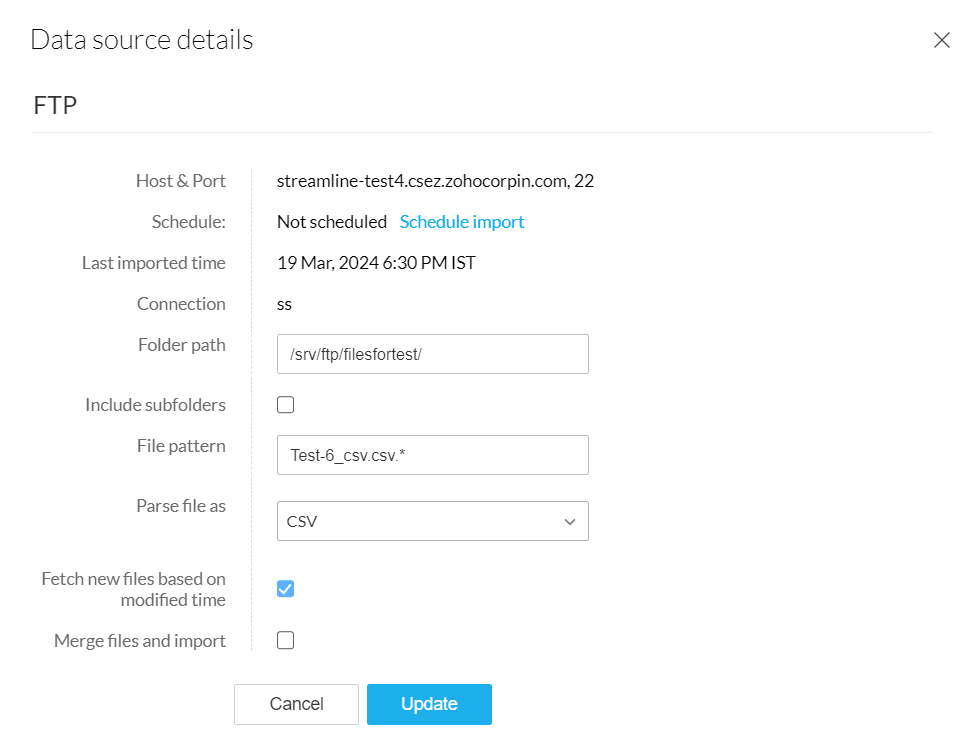
Task: Focus the File pattern text box
Action: [432, 455]
